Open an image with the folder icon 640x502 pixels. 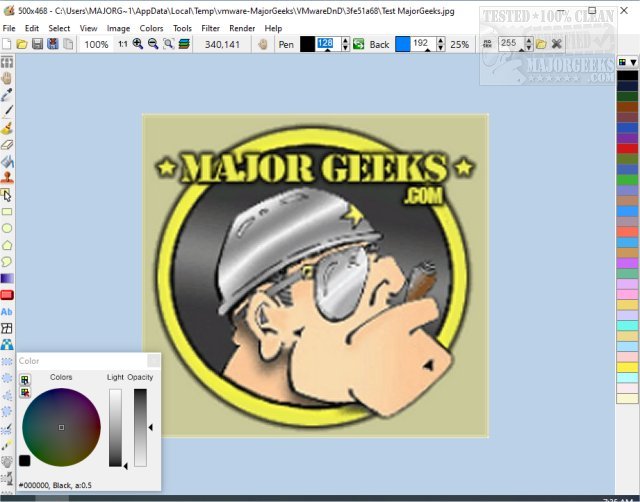point(22,44)
